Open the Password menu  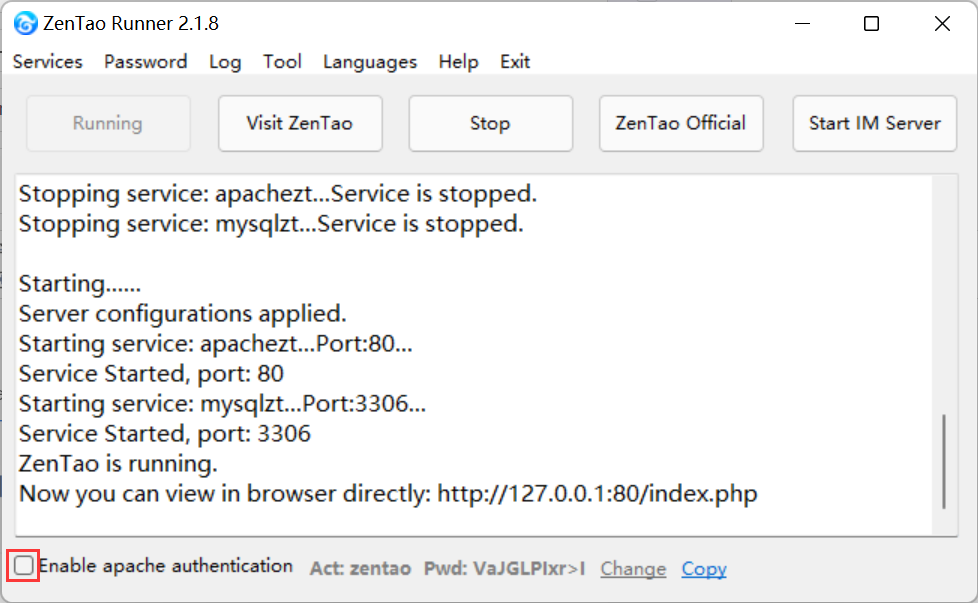pos(145,62)
